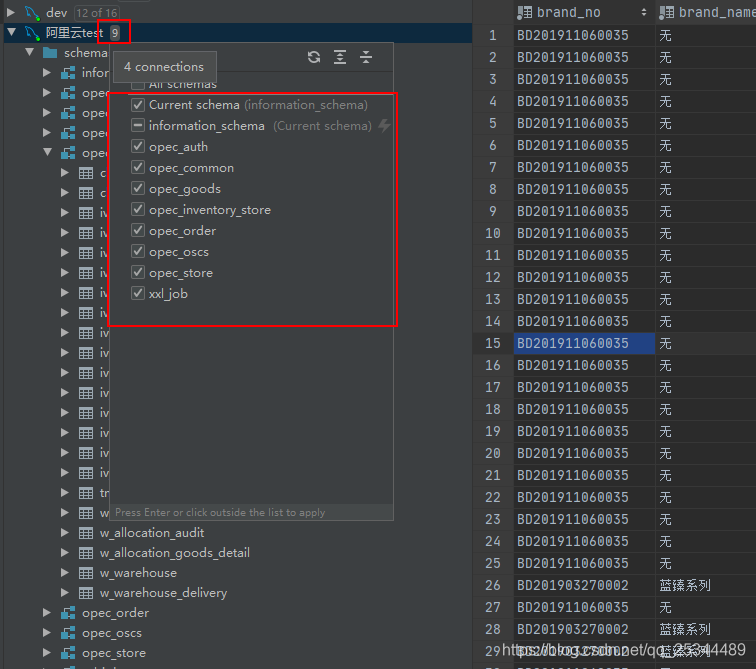Expand the dev data source node
Viewport: 756px width, 669px height.
click(11, 13)
